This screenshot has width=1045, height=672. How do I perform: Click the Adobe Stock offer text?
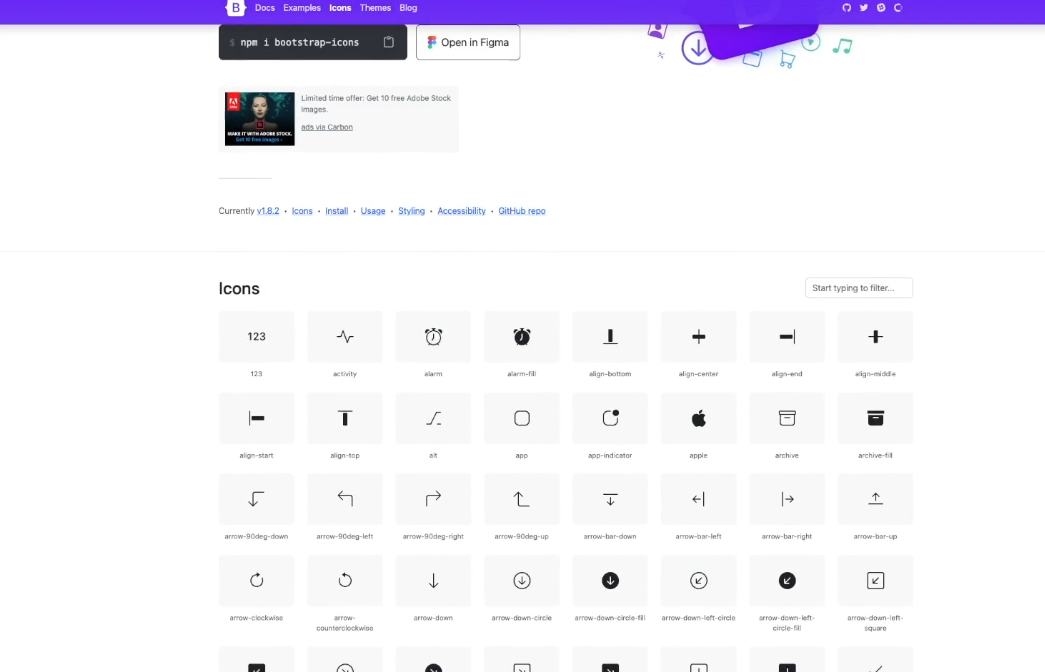(376, 103)
